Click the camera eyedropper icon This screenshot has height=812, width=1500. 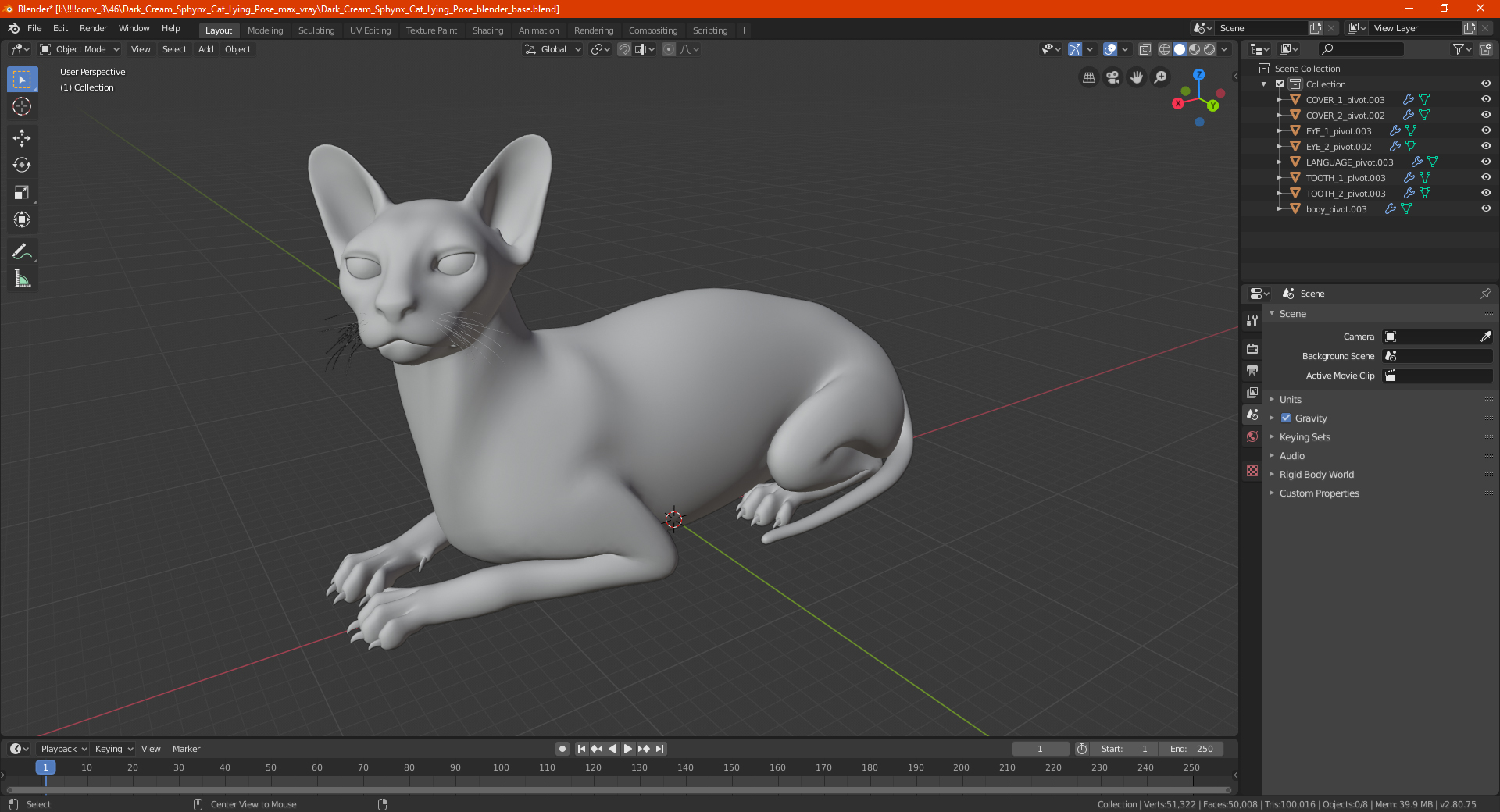tap(1485, 337)
